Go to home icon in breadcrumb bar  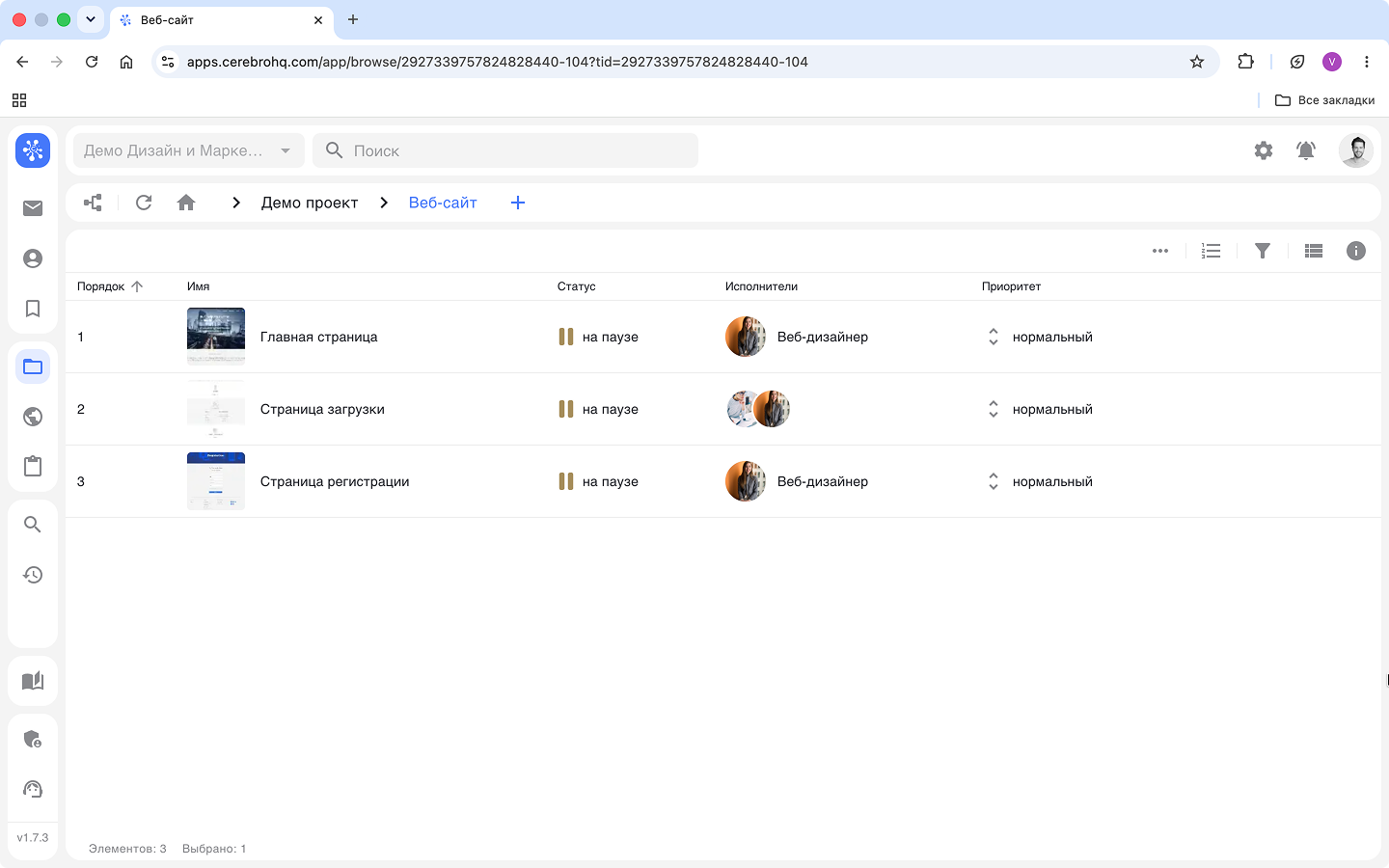[186, 203]
